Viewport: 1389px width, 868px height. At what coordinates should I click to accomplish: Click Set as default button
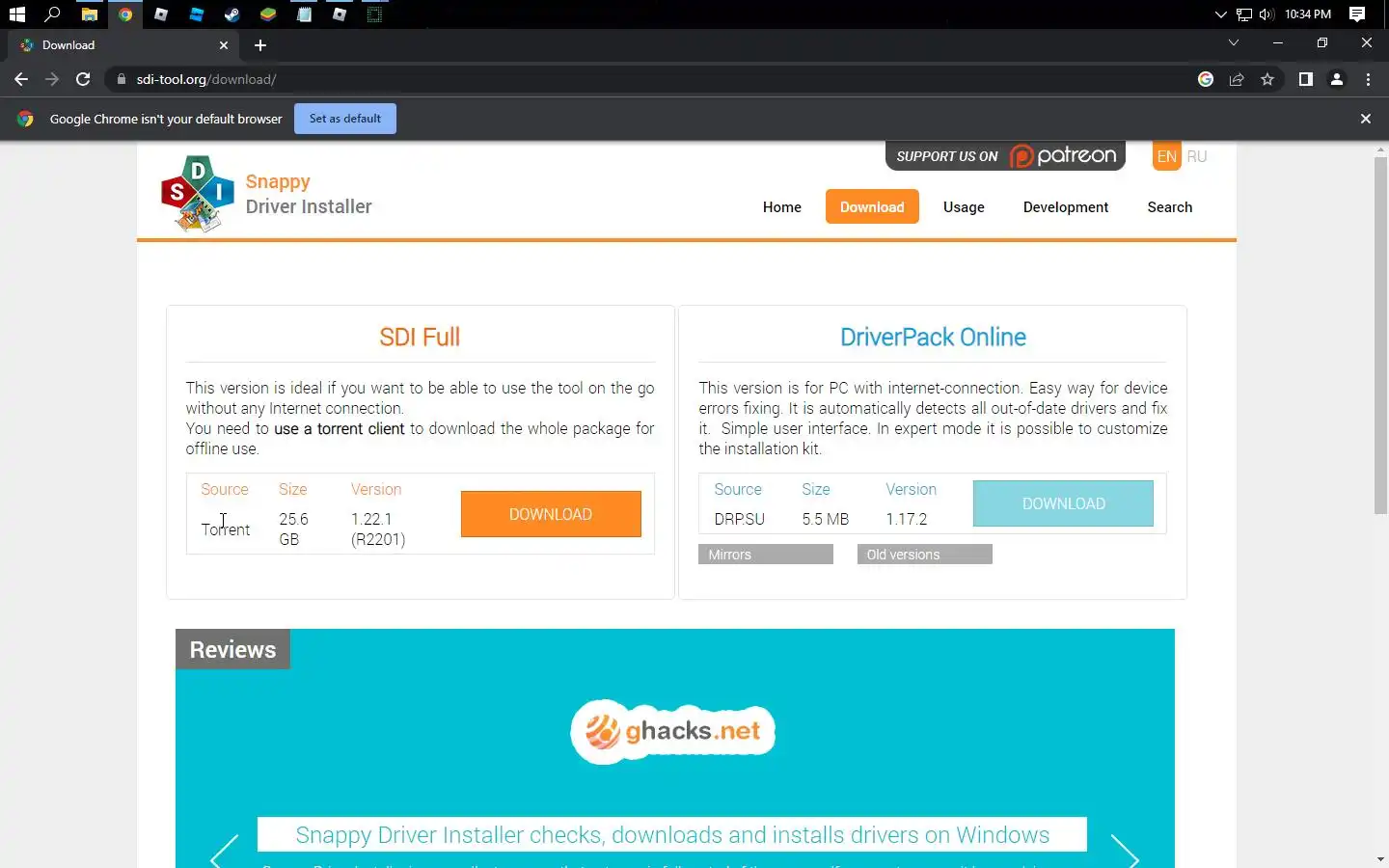tap(345, 119)
